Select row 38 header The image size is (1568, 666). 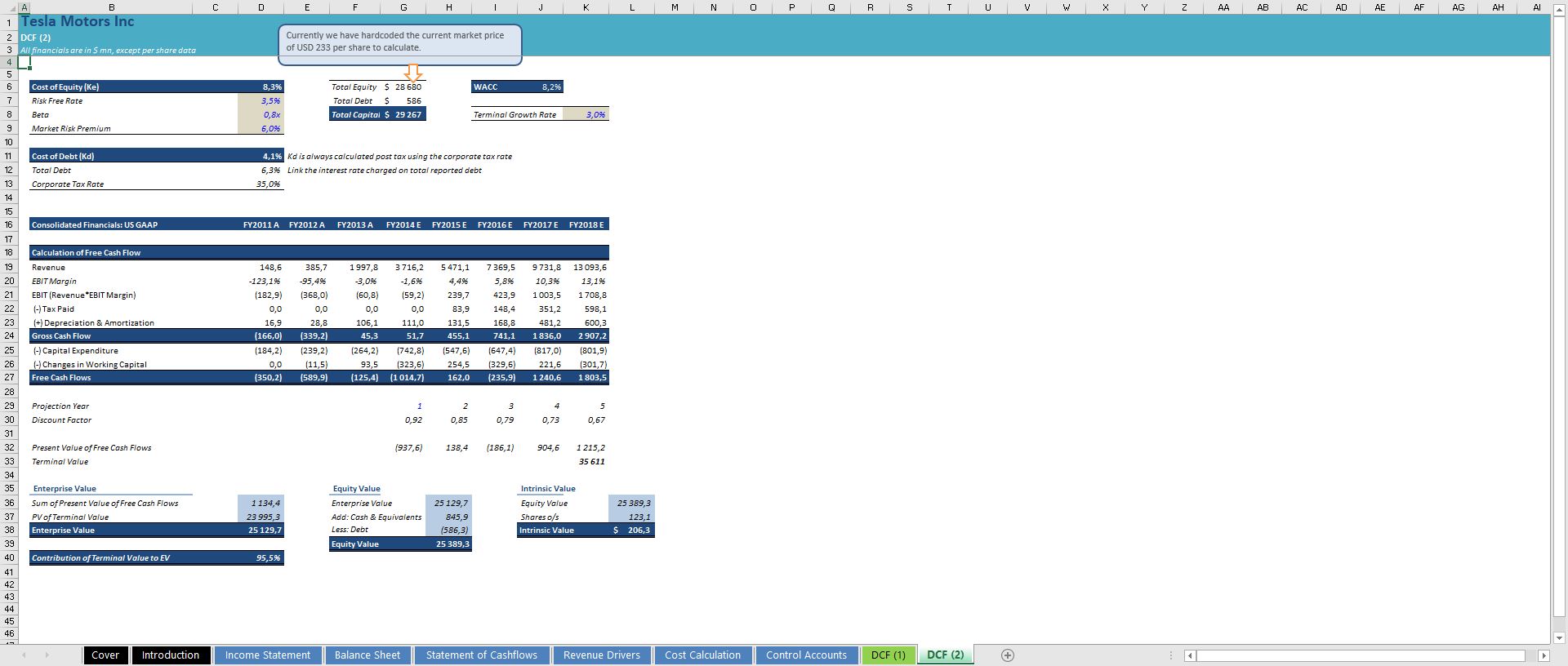pyautogui.click(x=9, y=531)
